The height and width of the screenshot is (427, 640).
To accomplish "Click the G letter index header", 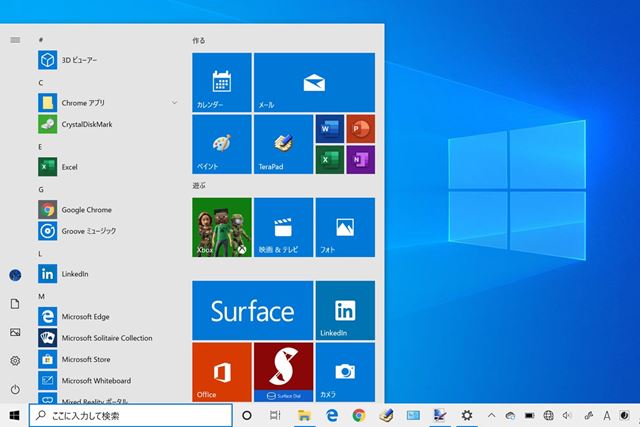I will click(41, 189).
